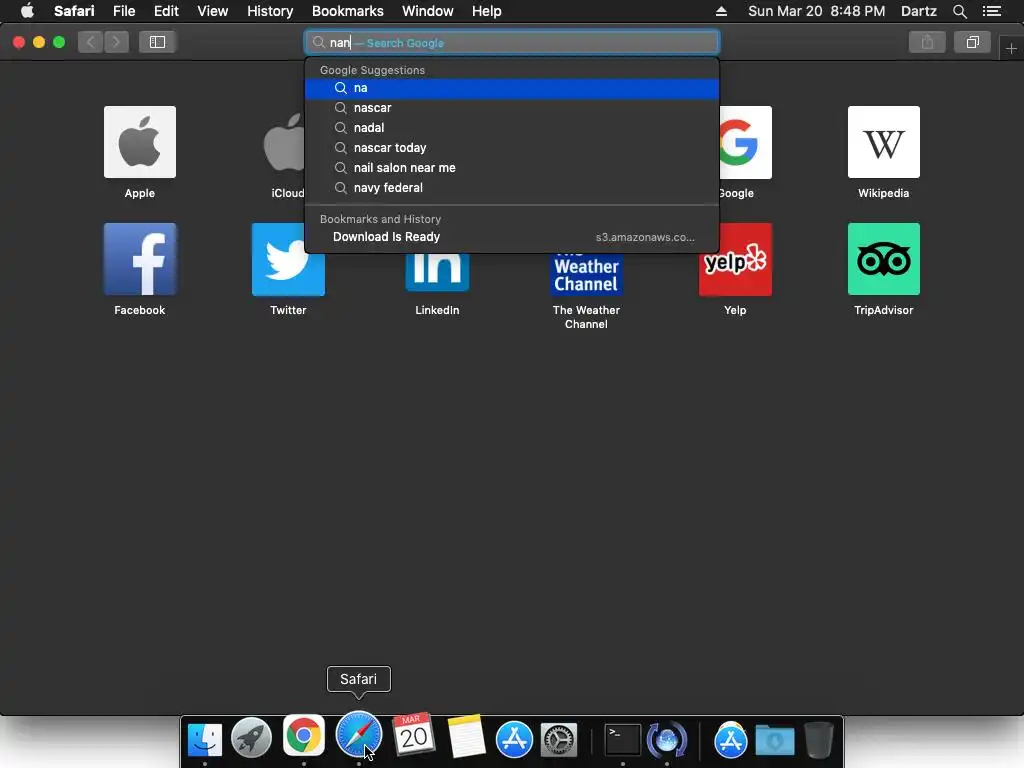Open Notification Center list icon

pos(992,11)
